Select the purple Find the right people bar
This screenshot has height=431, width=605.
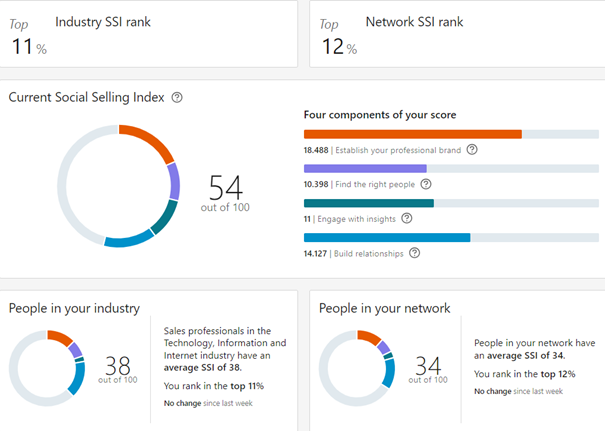pyautogui.click(x=365, y=169)
